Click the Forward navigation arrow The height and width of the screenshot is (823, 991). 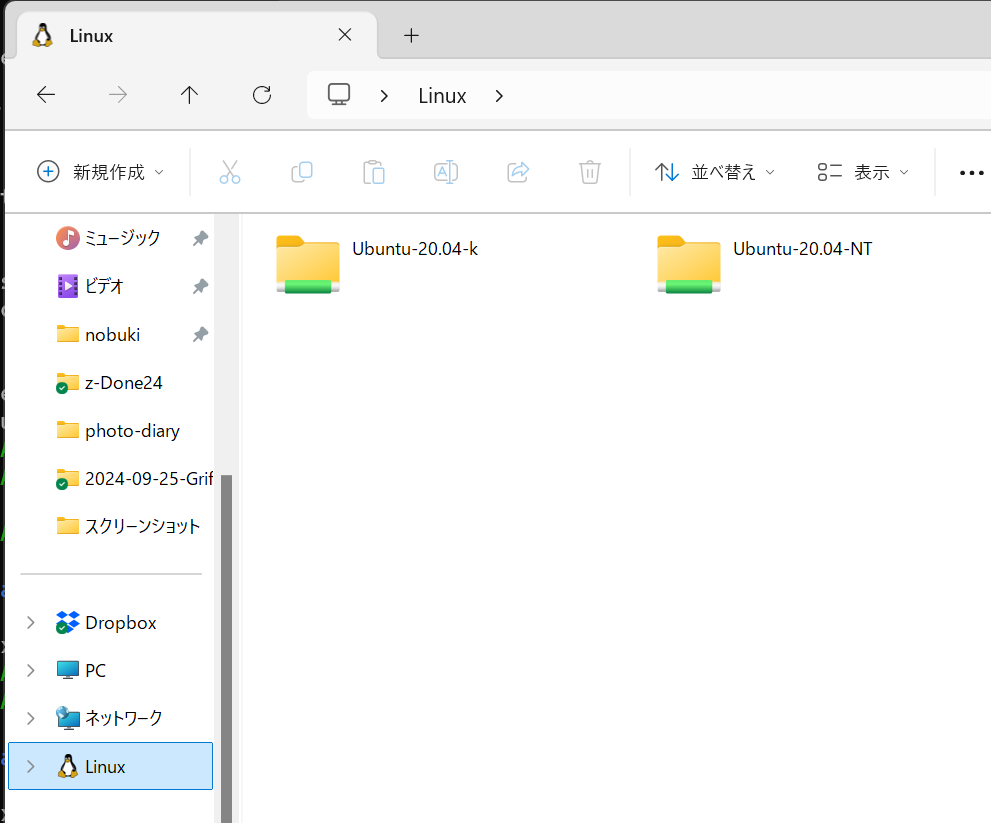point(118,95)
